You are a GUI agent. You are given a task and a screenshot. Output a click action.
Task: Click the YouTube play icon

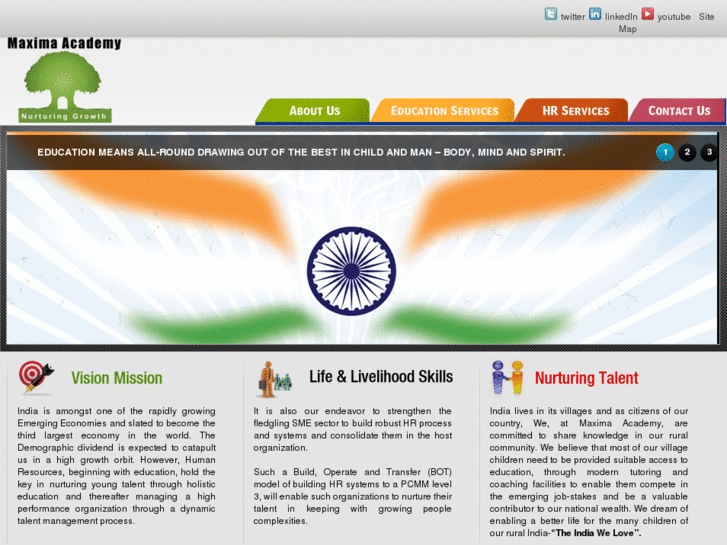tap(648, 14)
